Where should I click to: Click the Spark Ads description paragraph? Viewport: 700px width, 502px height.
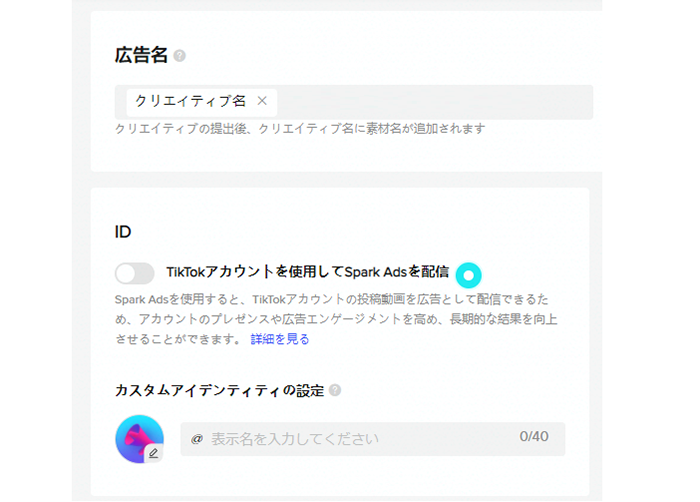(336, 319)
